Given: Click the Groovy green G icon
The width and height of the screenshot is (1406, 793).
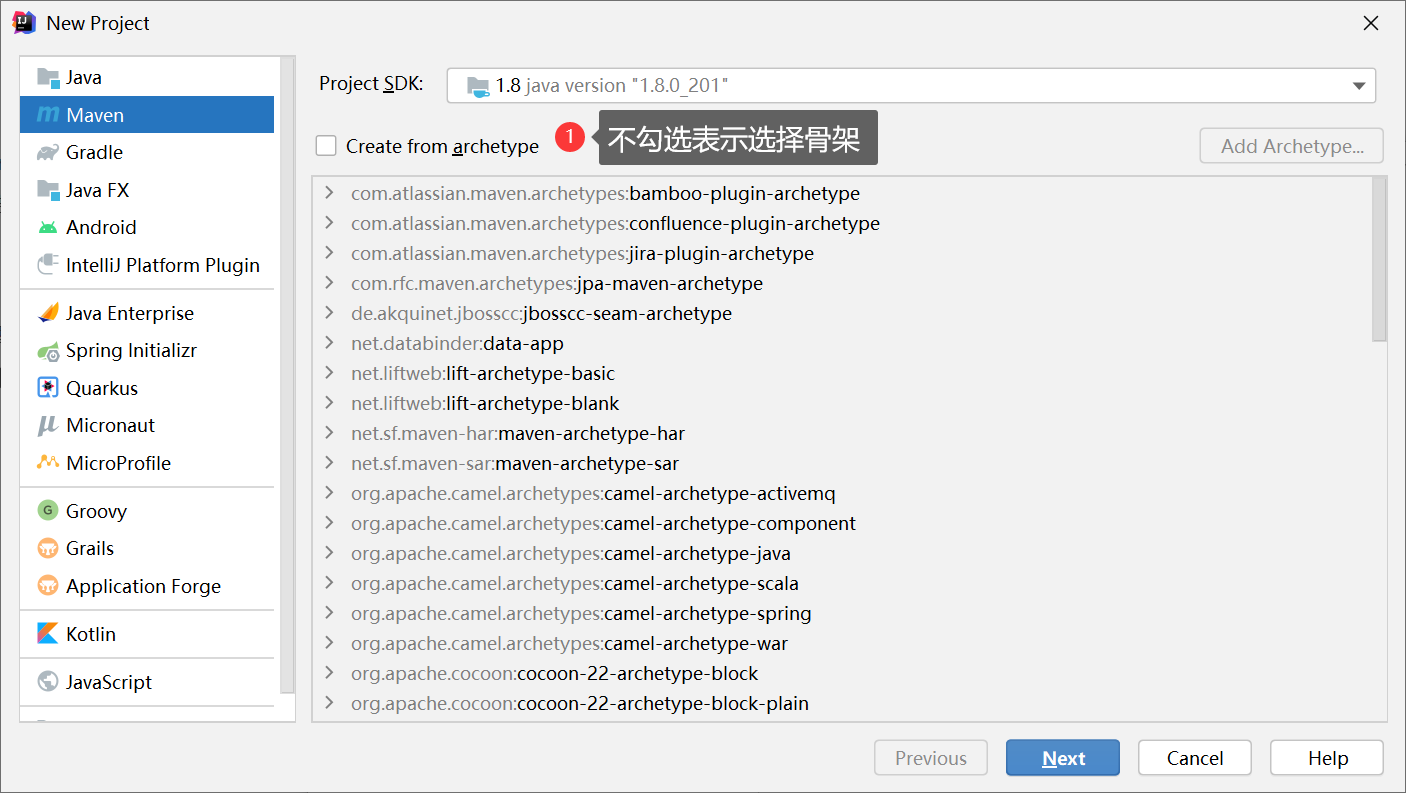Looking at the screenshot, I should [48, 511].
